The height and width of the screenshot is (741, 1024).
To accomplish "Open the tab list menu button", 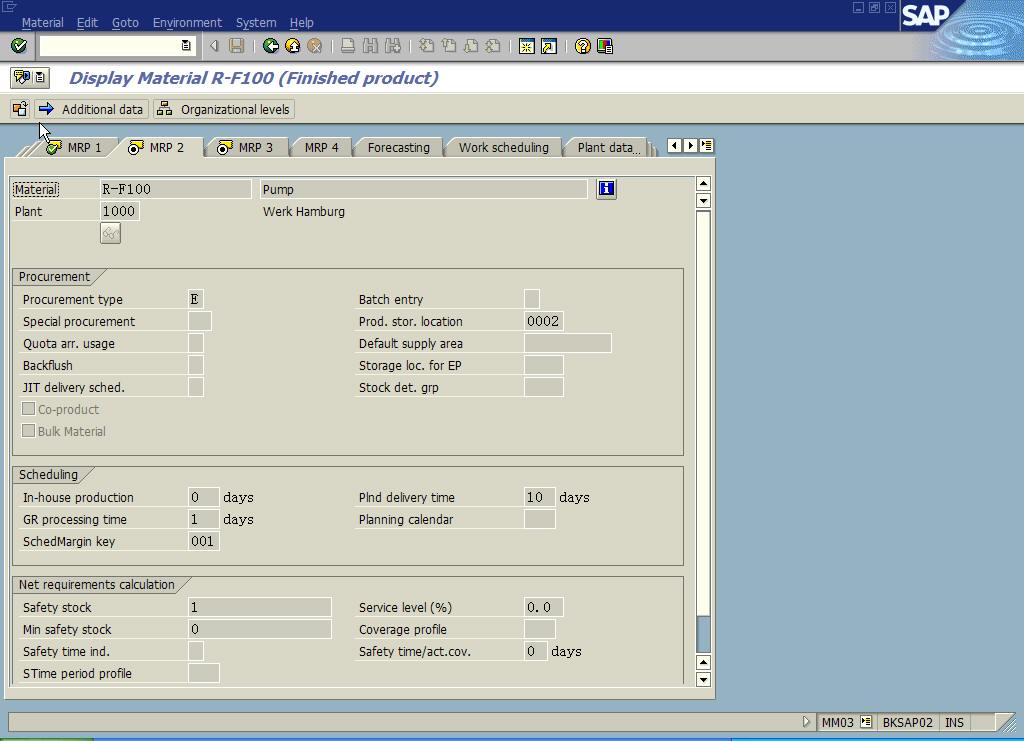I will pyautogui.click(x=707, y=146).
